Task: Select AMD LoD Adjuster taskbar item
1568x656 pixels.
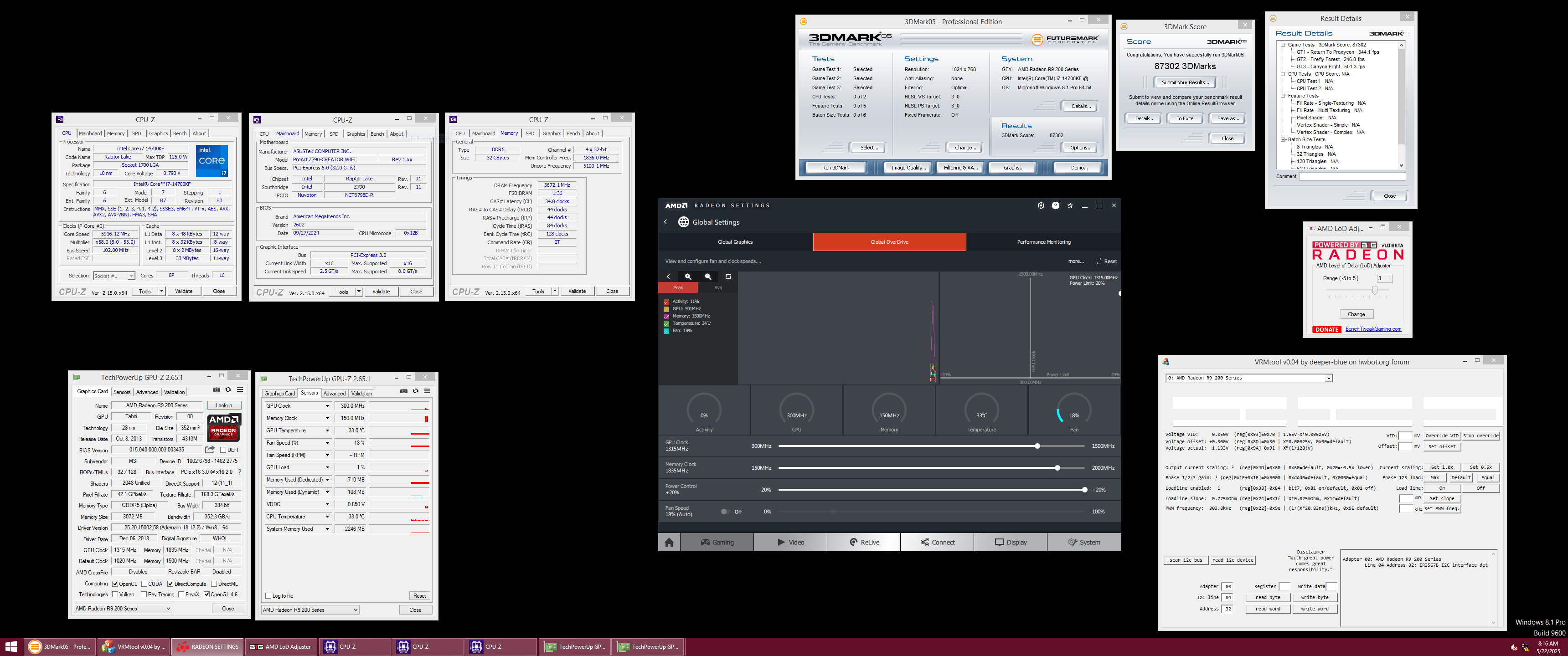Action: click(281, 646)
